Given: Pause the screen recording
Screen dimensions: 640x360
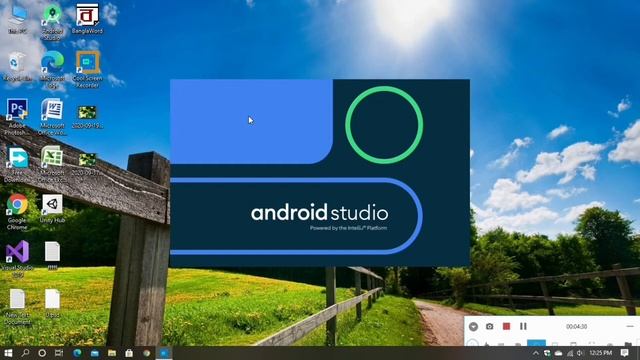Looking at the screenshot, I should (523, 327).
